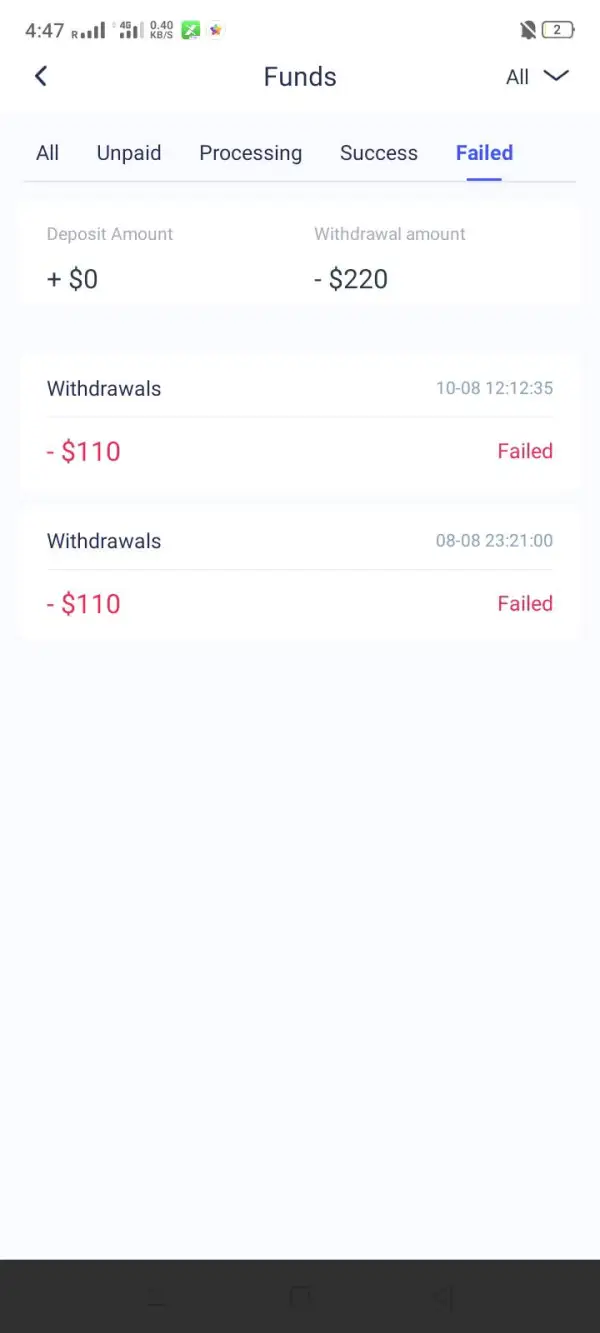Screen dimensions: 600x1333
Task: Tap the colorful star notification icon
Action: coord(216,30)
